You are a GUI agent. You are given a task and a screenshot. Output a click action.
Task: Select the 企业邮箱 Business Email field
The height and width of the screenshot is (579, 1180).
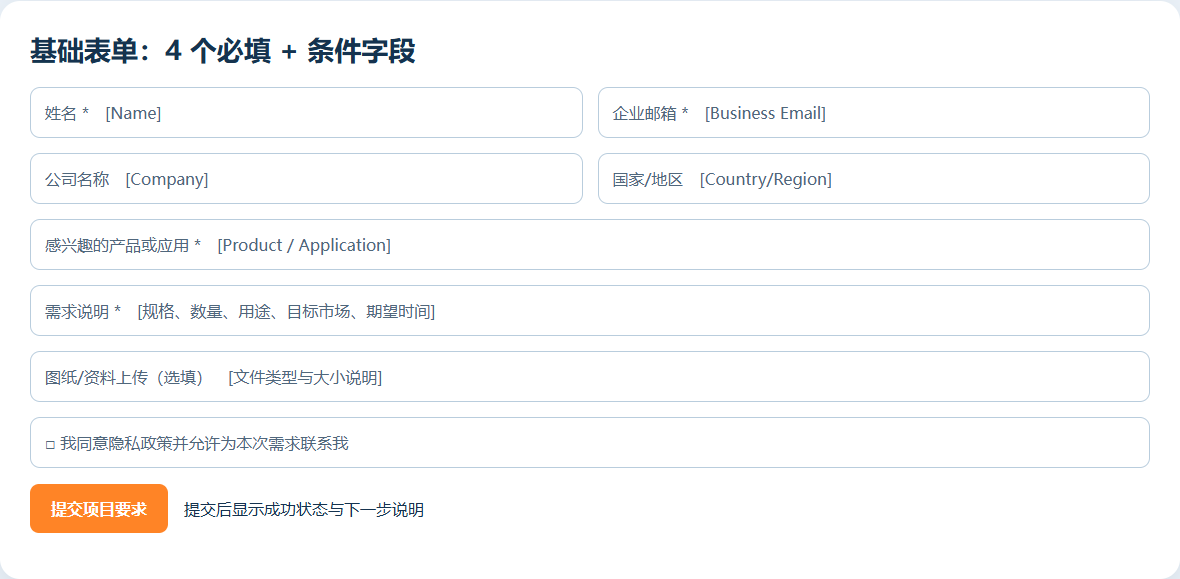tap(874, 113)
